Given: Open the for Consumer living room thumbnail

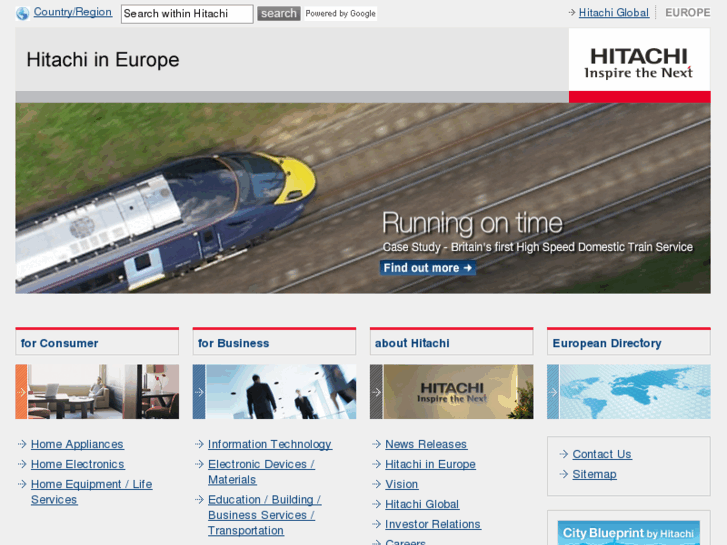Looking at the screenshot, I should tap(97, 391).
